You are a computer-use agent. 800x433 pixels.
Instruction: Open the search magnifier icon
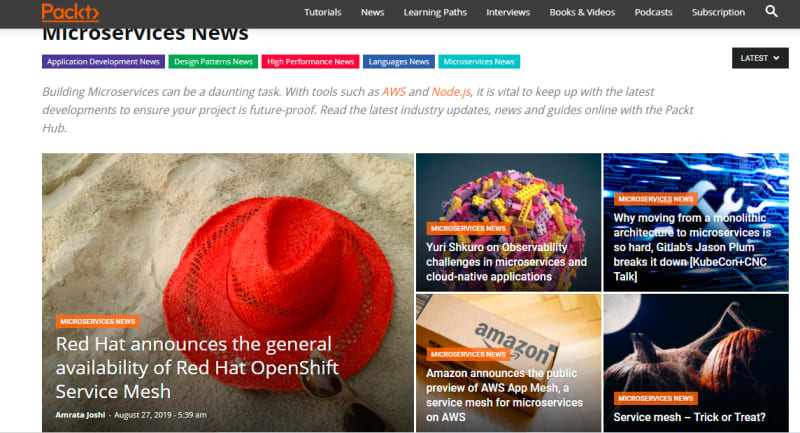771,11
